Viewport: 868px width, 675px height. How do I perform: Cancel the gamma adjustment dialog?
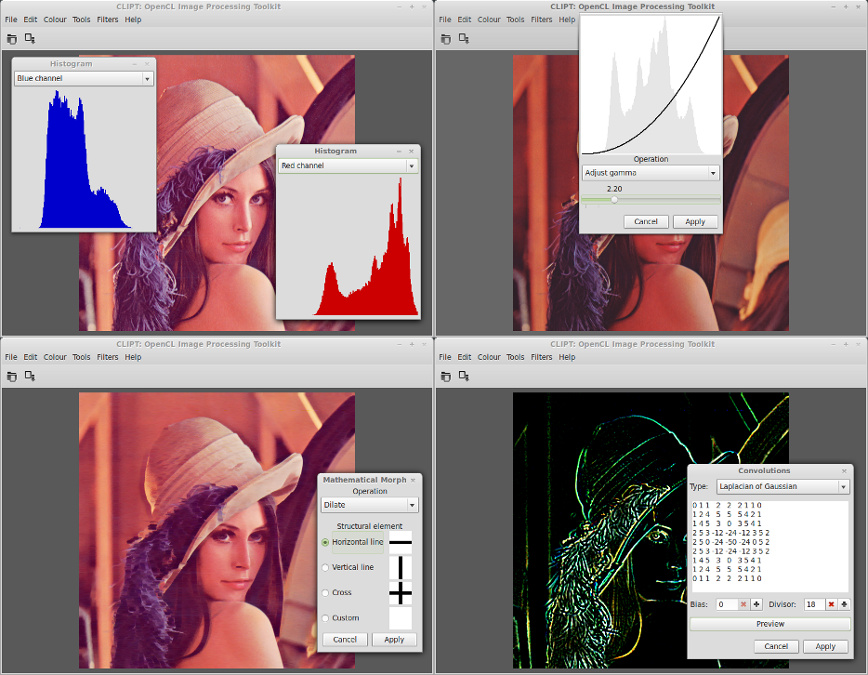[646, 221]
